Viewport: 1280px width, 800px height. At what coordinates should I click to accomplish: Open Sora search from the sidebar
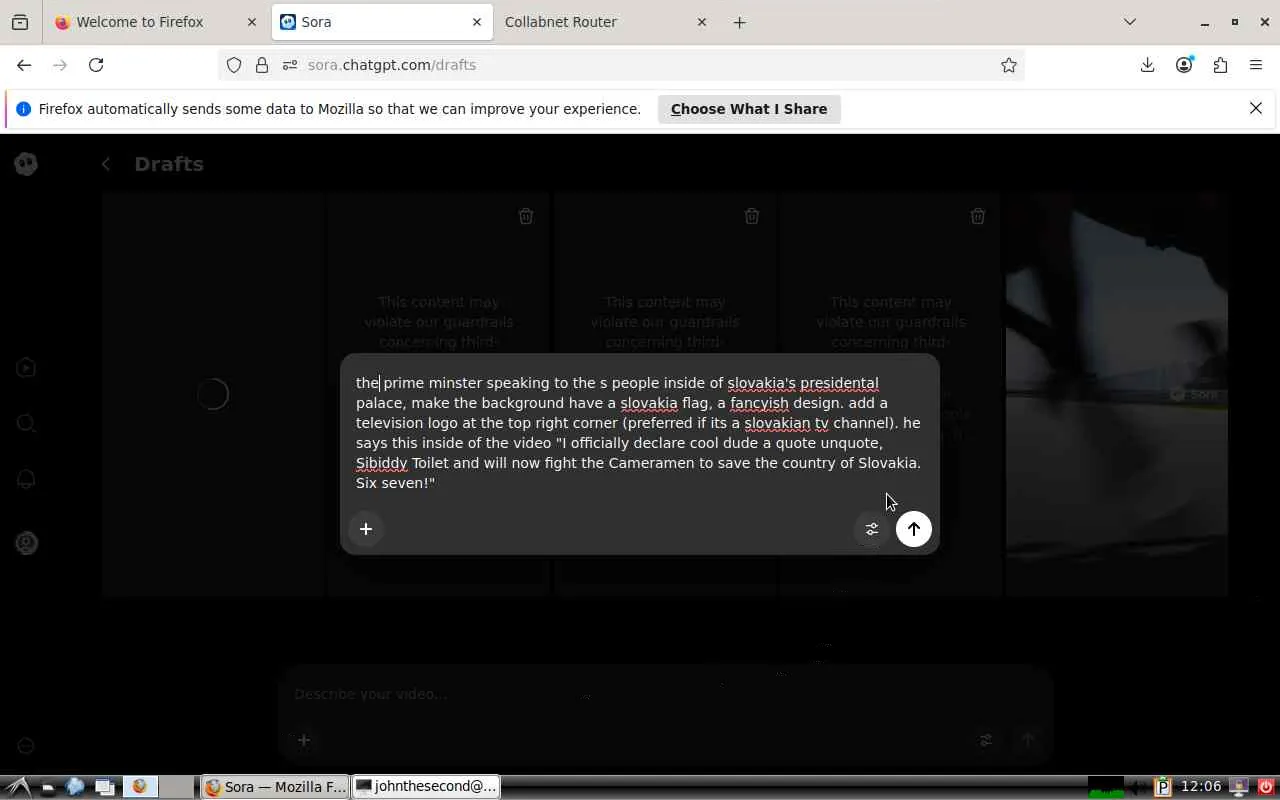(x=27, y=424)
